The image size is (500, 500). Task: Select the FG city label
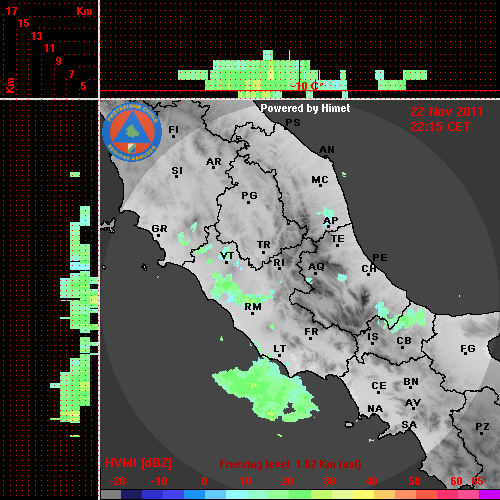coord(468,349)
